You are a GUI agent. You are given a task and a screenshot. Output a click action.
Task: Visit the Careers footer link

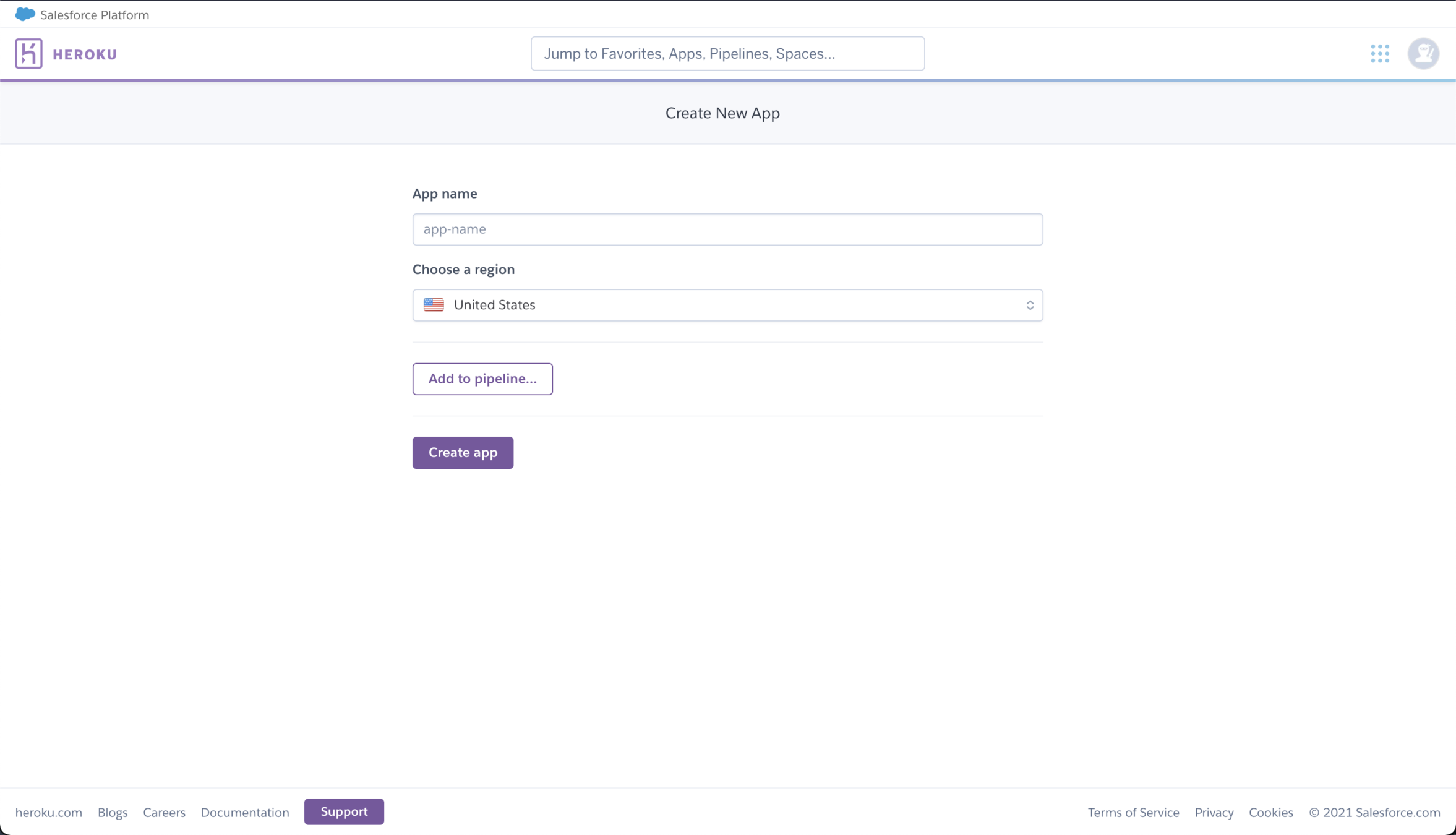click(164, 812)
